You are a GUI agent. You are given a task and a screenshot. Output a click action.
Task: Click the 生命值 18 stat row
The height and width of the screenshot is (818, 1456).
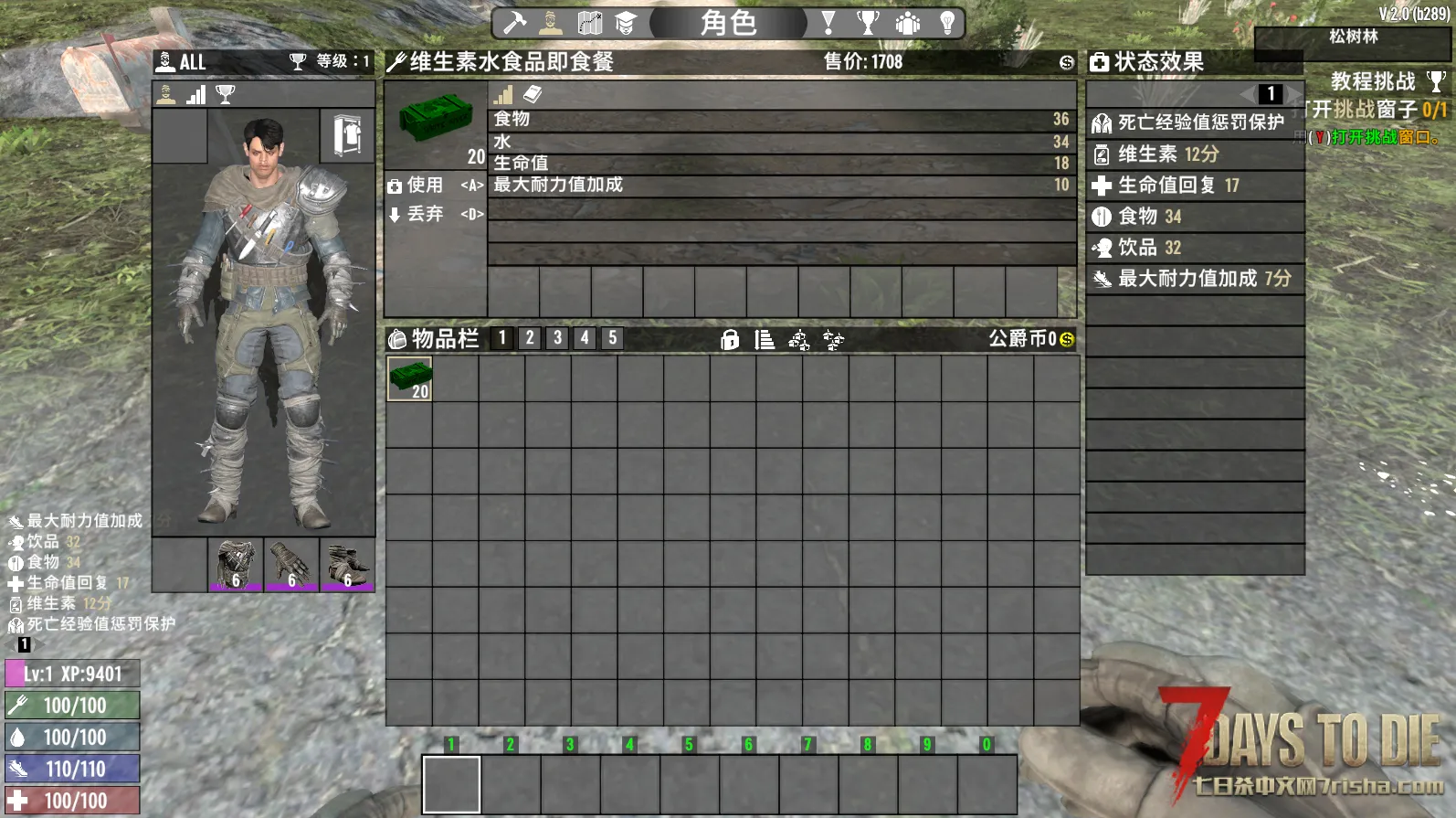[781, 164]
